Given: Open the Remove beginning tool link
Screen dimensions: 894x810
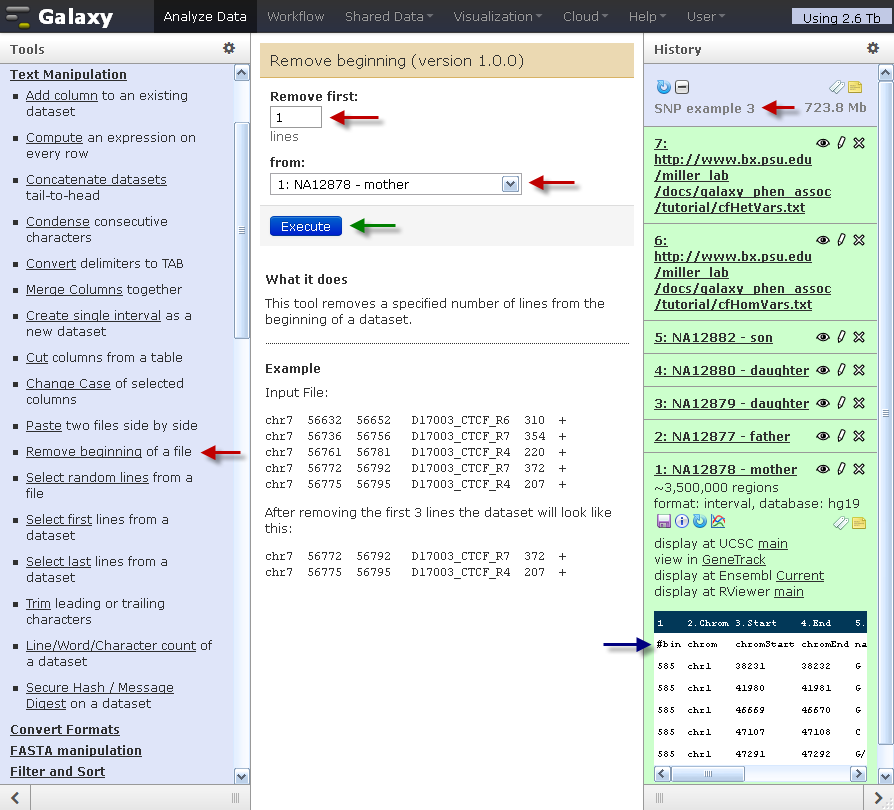Looking at the screenshot, I should [x=84, y=451].
